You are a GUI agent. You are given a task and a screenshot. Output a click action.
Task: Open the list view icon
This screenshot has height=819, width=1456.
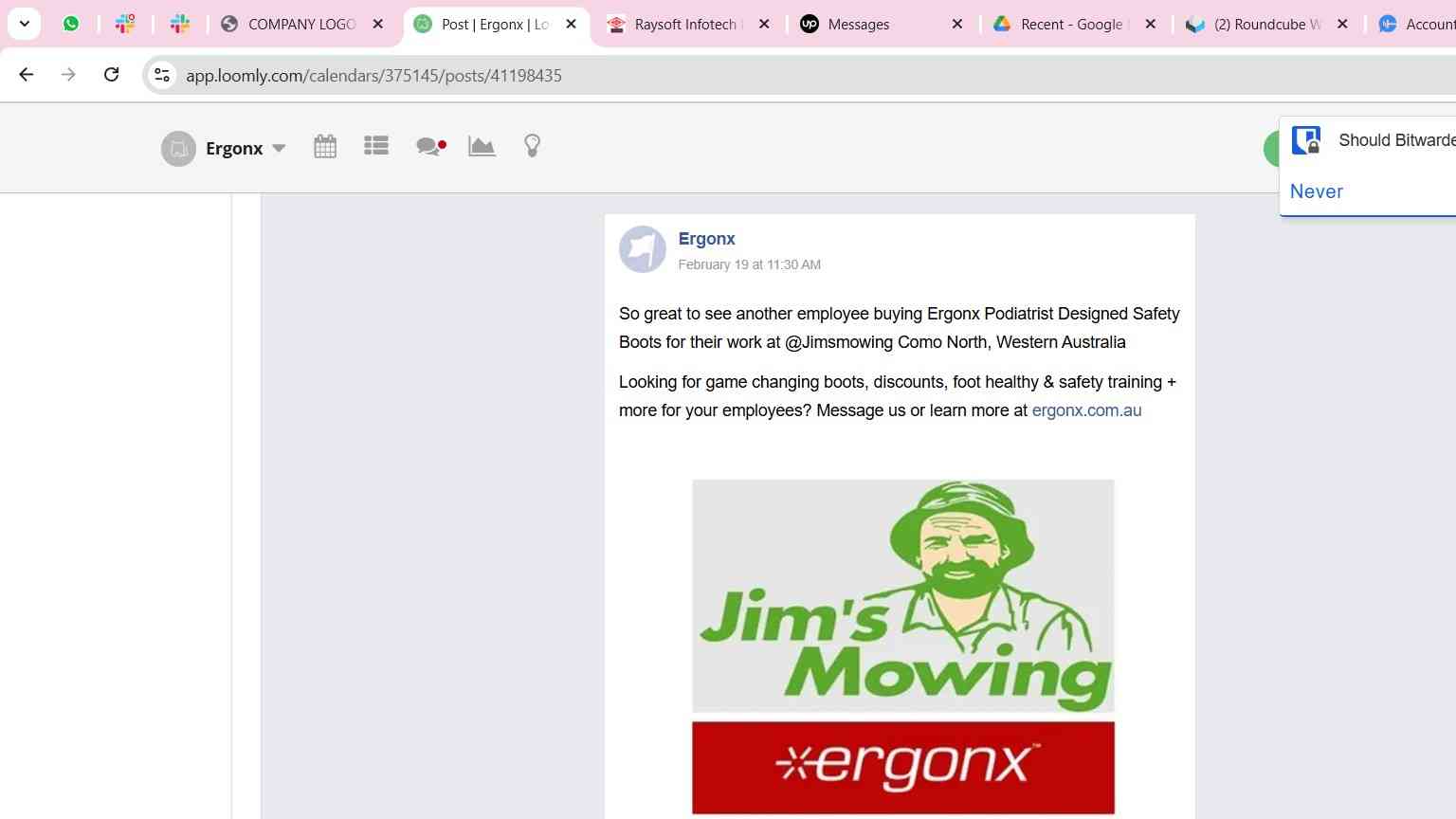(x=376, y=146)
